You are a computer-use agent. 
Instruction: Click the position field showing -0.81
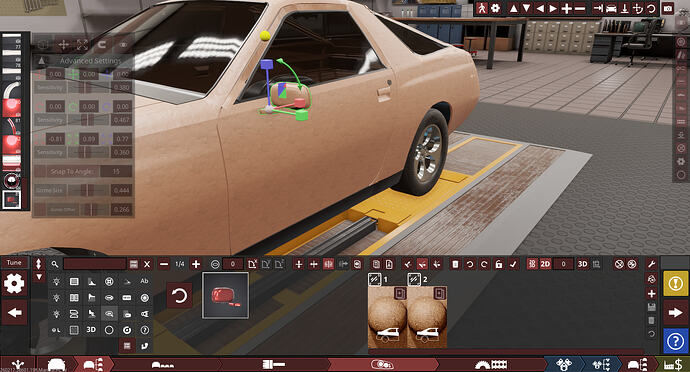pos(55,139)
